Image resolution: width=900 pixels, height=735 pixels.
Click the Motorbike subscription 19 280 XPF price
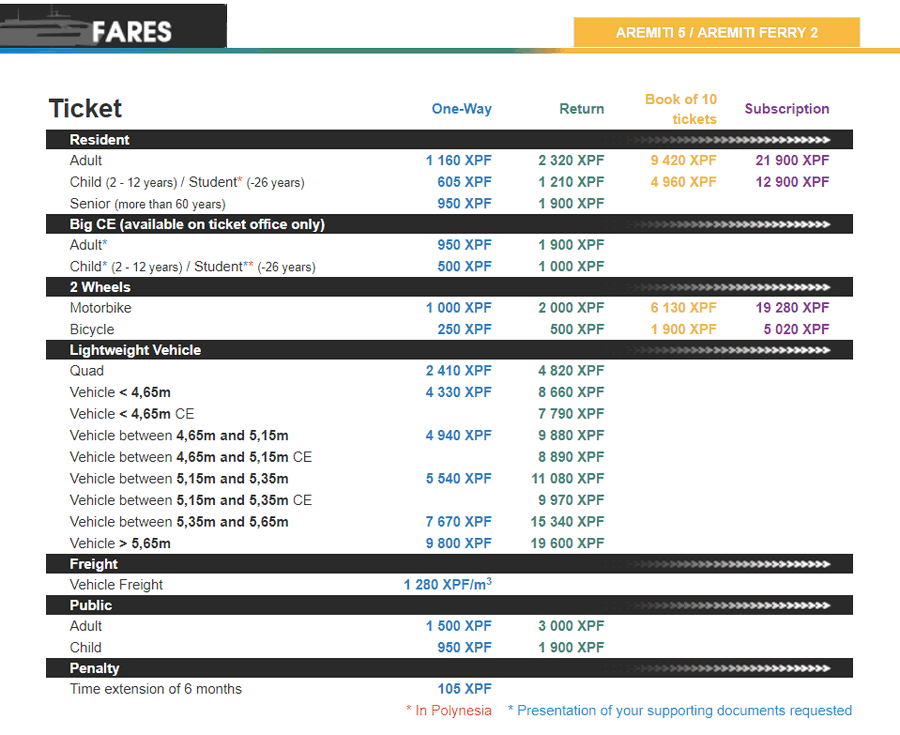(x=792, y=308)
